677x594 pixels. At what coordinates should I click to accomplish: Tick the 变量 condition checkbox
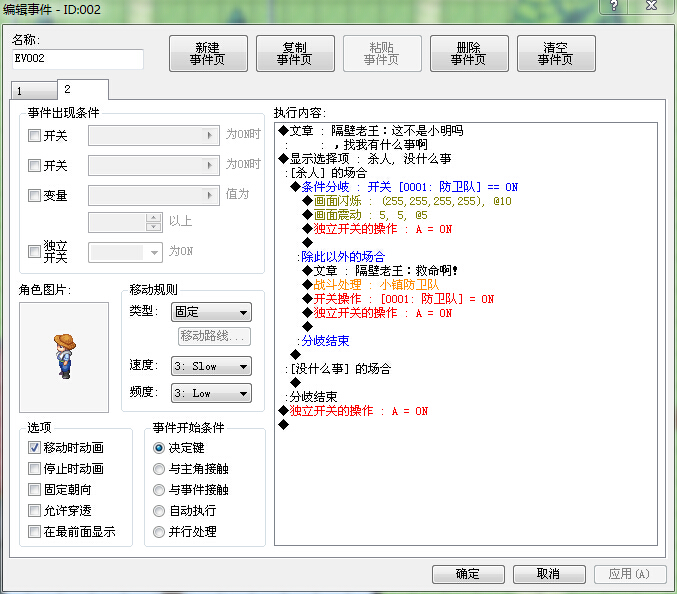34,196
